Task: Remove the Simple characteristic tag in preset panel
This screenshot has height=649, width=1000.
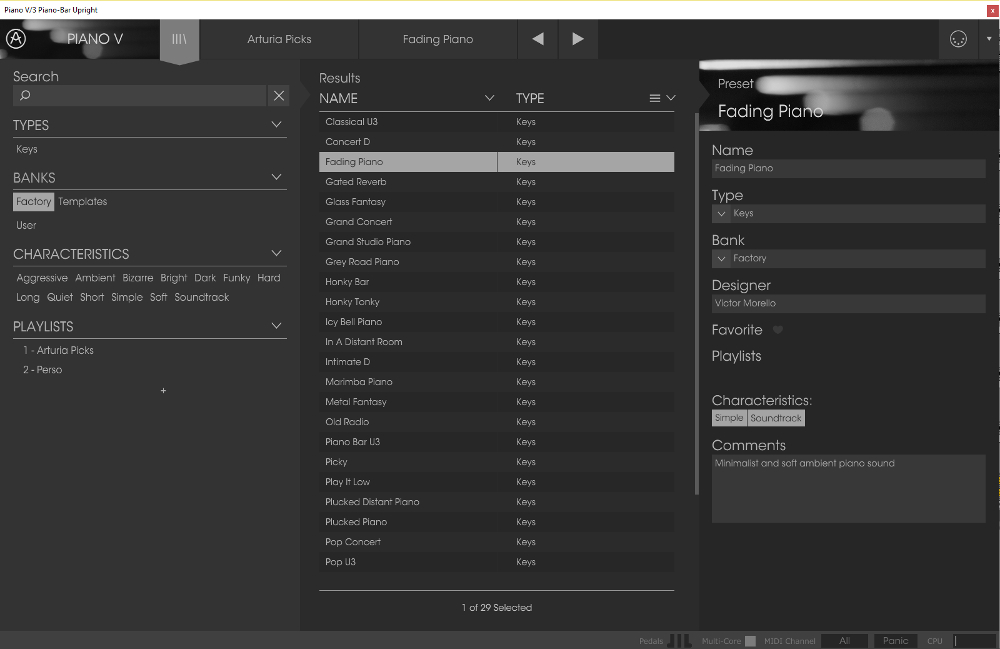Action: click(x=729, y=418)
